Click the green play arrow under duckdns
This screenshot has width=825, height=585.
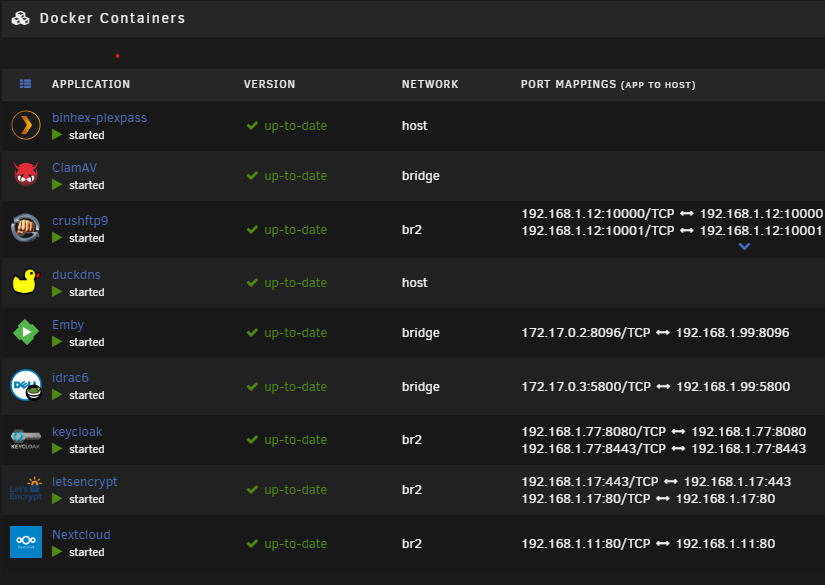pos(57,292)
